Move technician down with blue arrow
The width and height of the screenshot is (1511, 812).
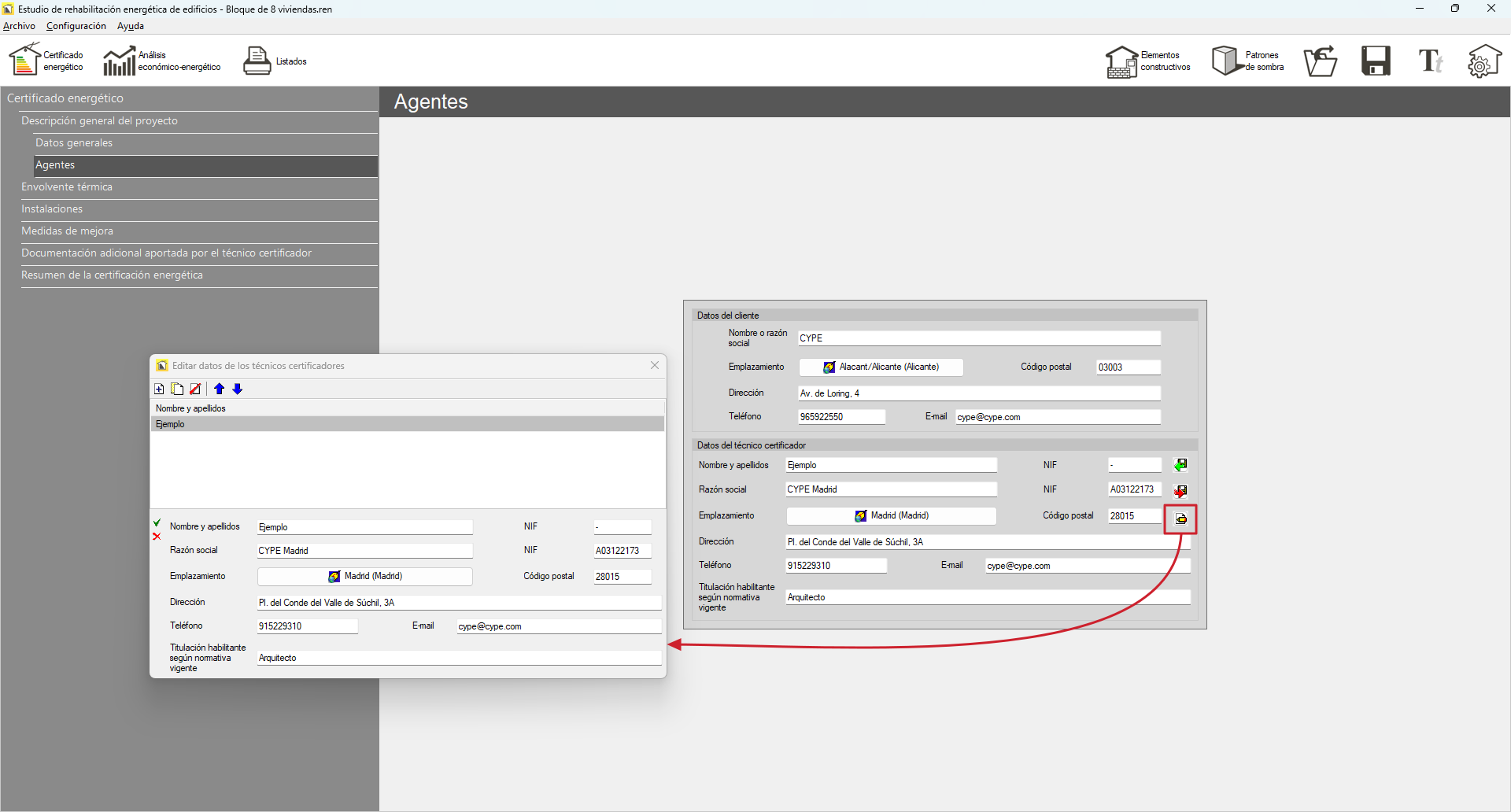tap(237, 389)
